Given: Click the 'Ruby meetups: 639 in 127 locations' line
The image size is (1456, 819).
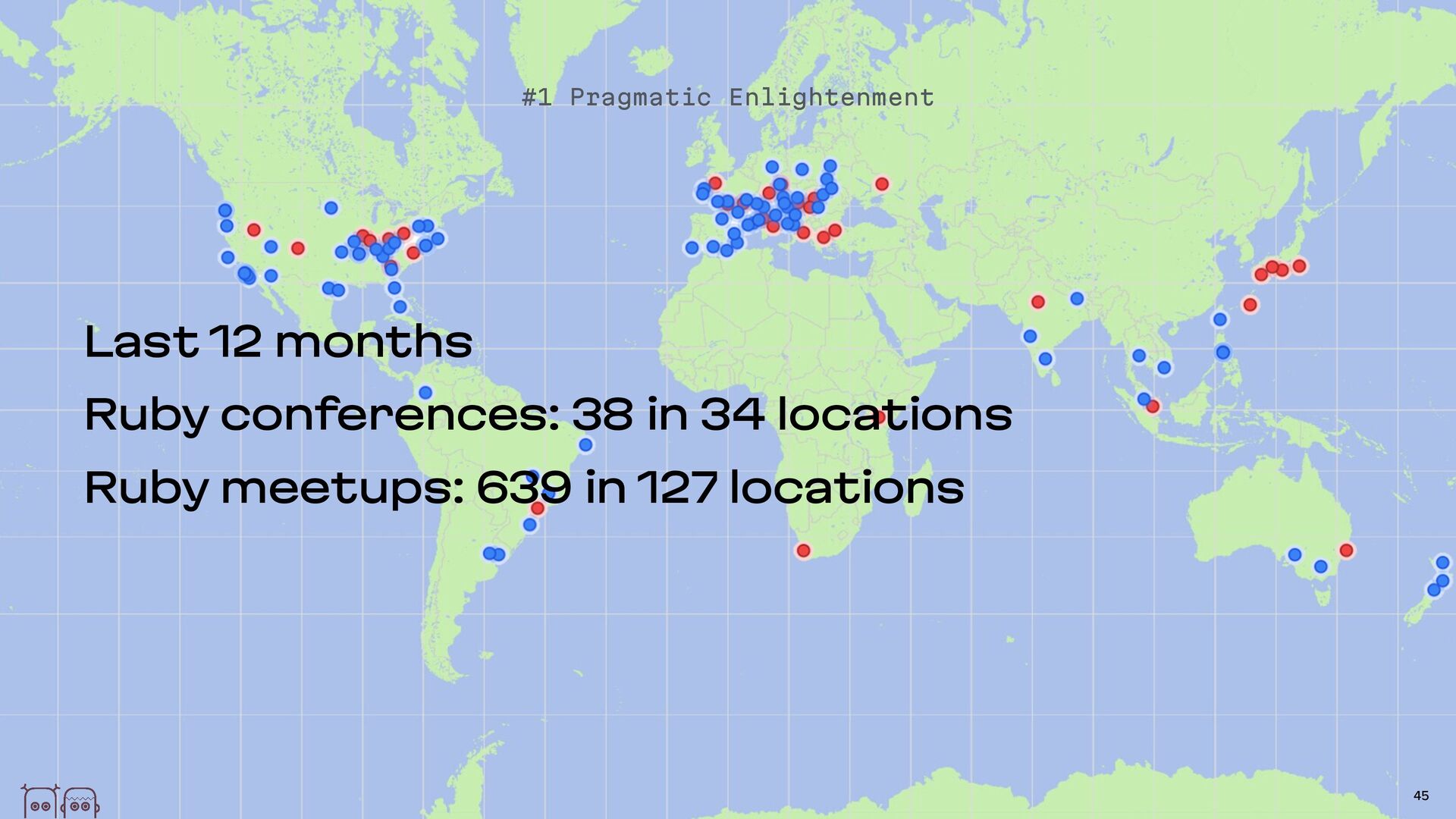Looking at the screenshot, I should point(523,488).
